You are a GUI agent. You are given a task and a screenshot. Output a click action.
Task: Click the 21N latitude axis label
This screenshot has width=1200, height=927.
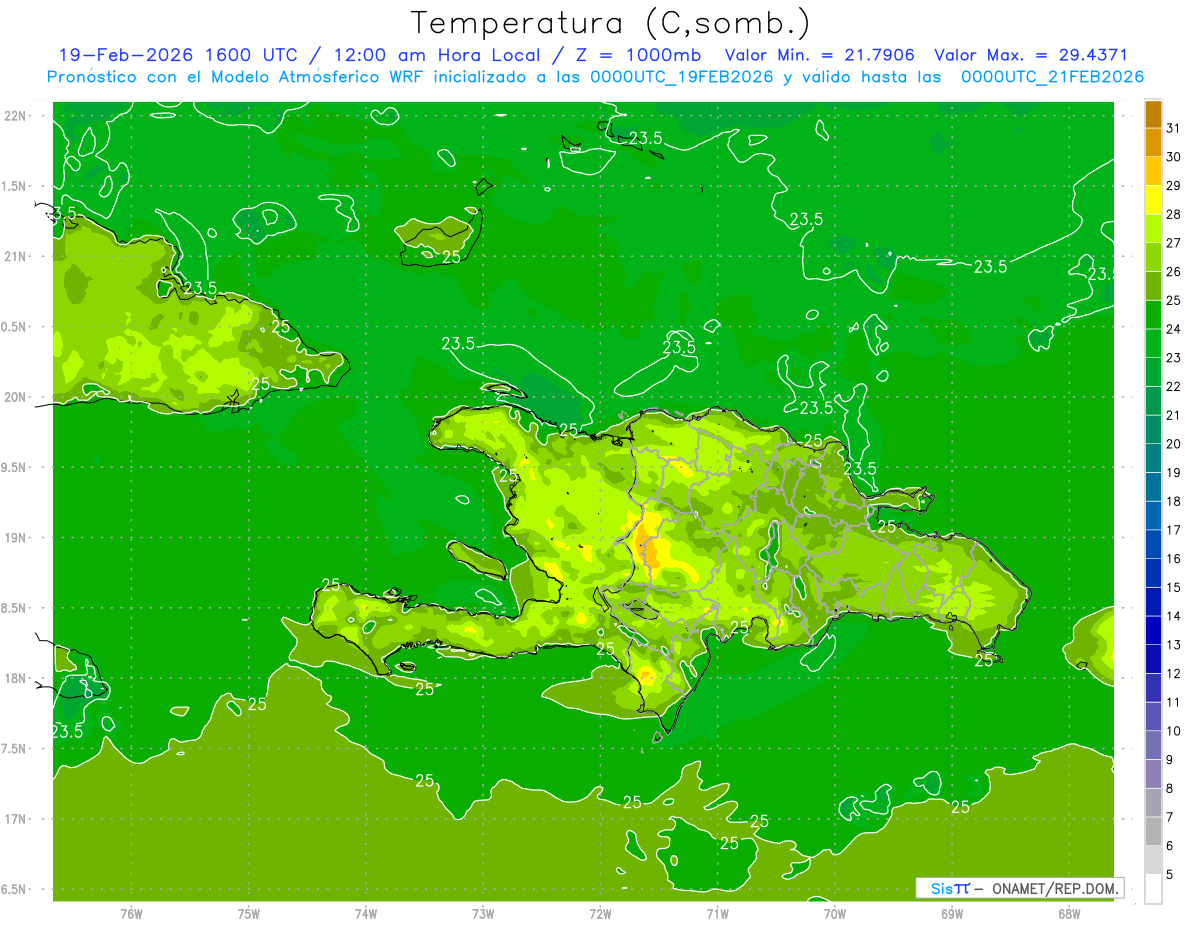(x=16, y=256)
